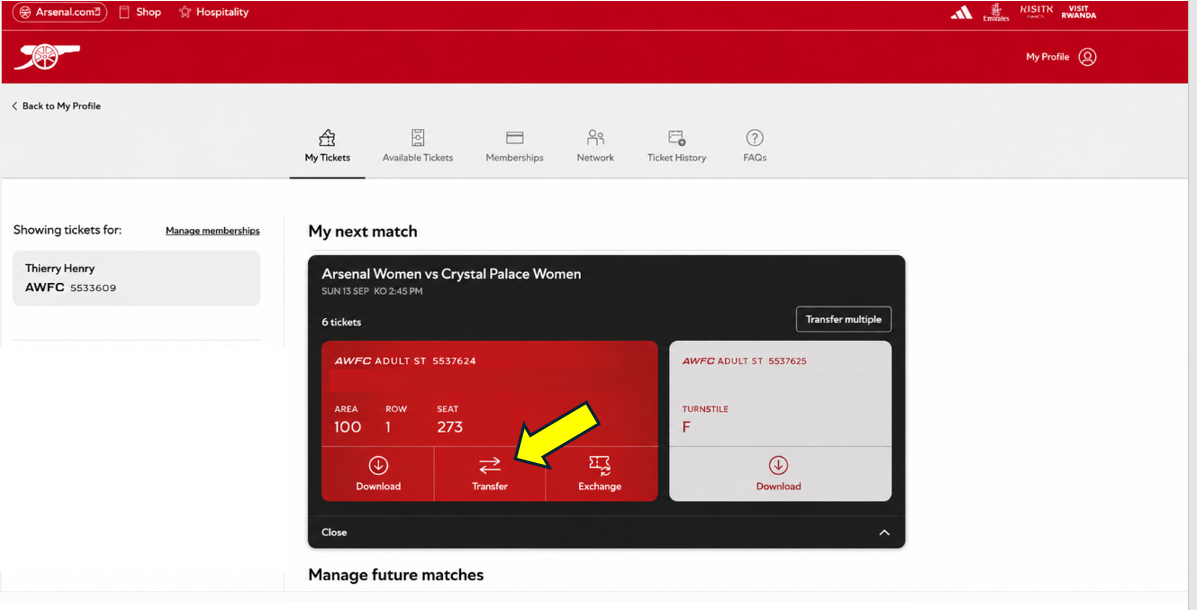Image resolution: width=1197 pixels, height=610 pixels.
Task: Open the FAQs tab
Action: pos(754,146)
